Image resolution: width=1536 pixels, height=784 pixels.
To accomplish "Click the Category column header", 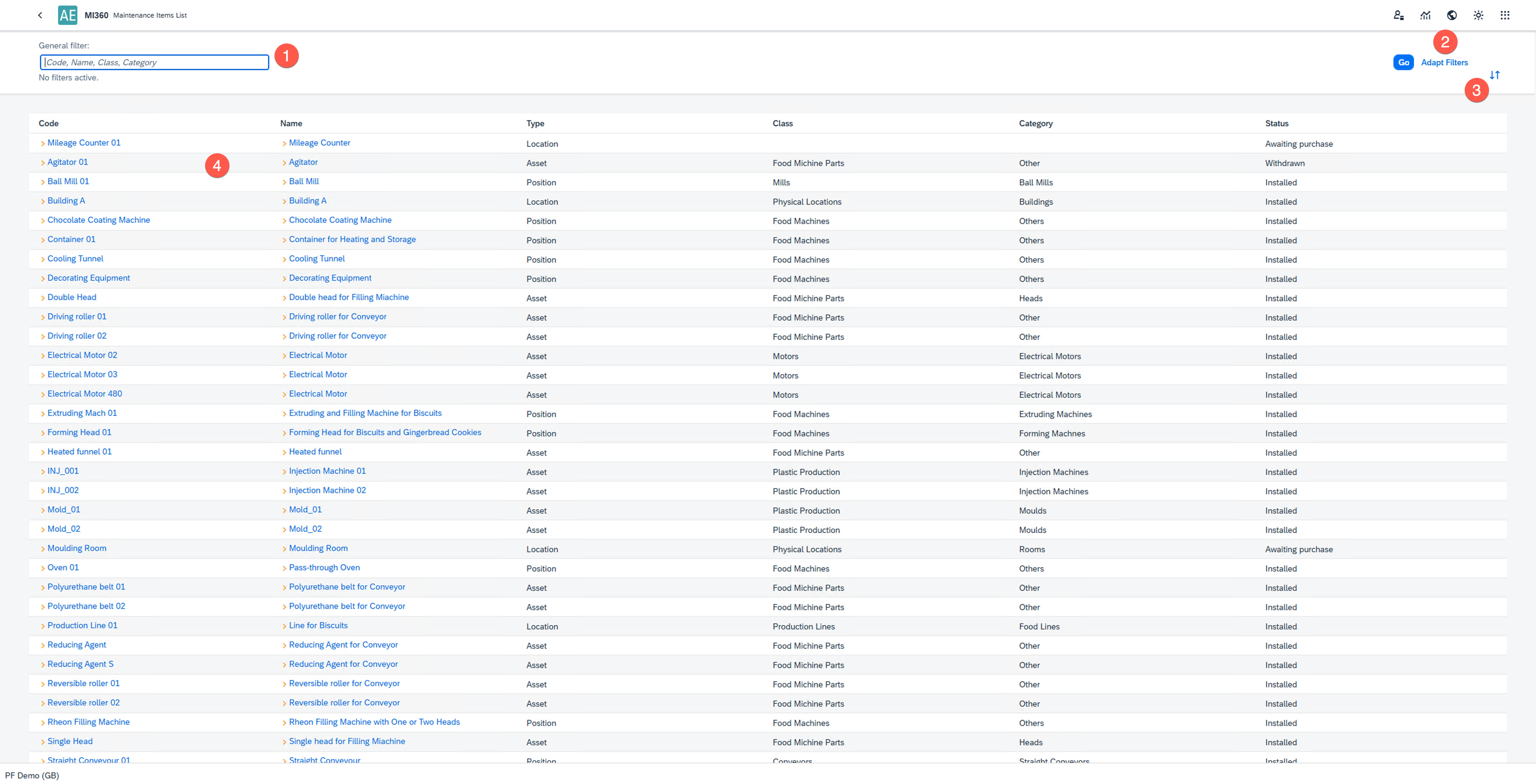I will 1036,123.
